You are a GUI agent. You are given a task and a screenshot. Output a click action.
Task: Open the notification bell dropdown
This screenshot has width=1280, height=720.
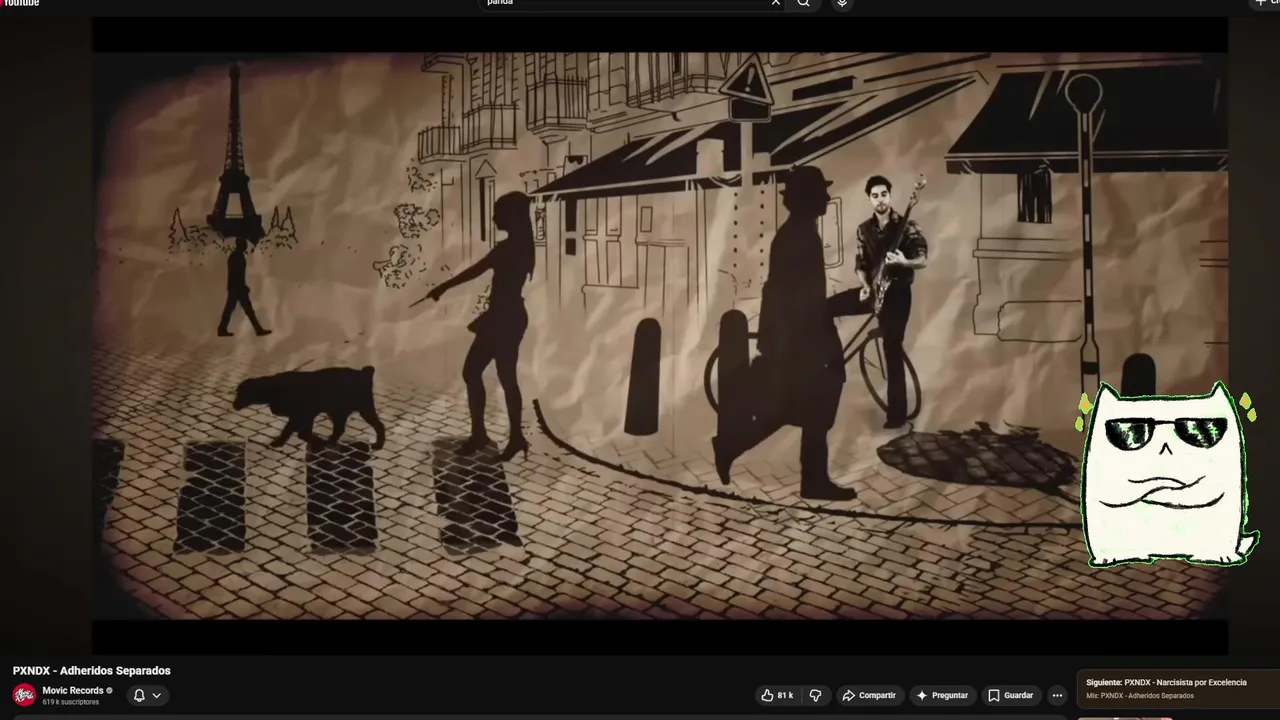(x=147, y=695)
